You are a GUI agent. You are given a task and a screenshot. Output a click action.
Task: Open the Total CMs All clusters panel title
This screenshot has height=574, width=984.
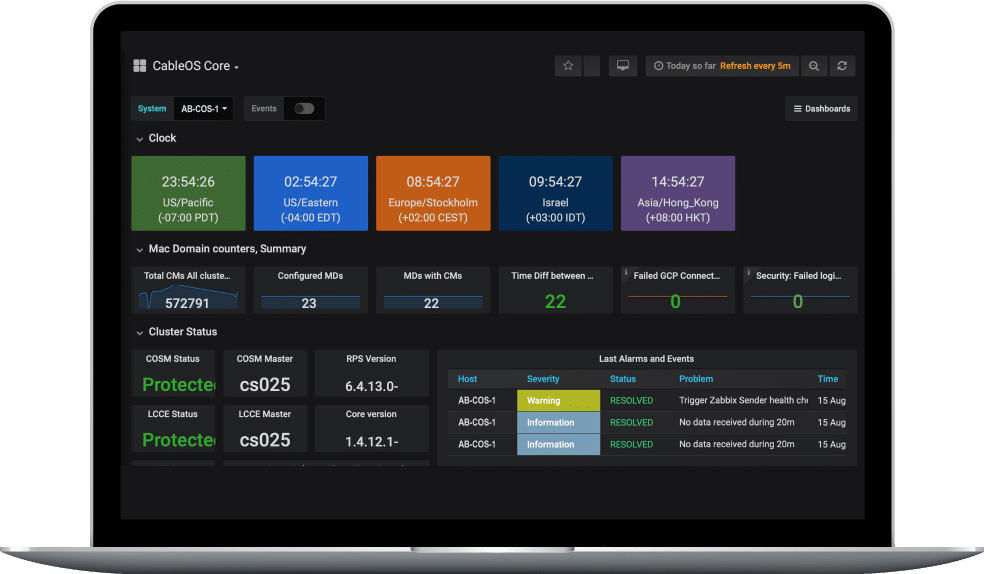tap(187, 276)
